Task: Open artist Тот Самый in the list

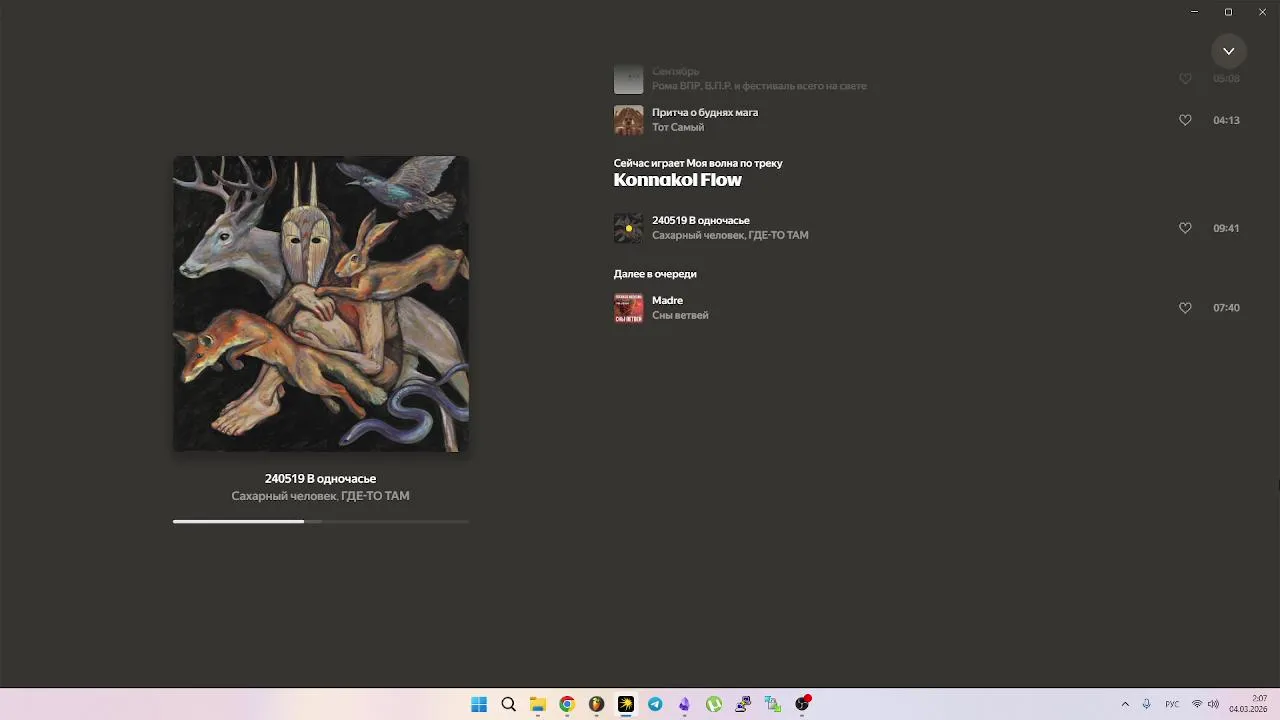Action: click(x=678, y=127)
